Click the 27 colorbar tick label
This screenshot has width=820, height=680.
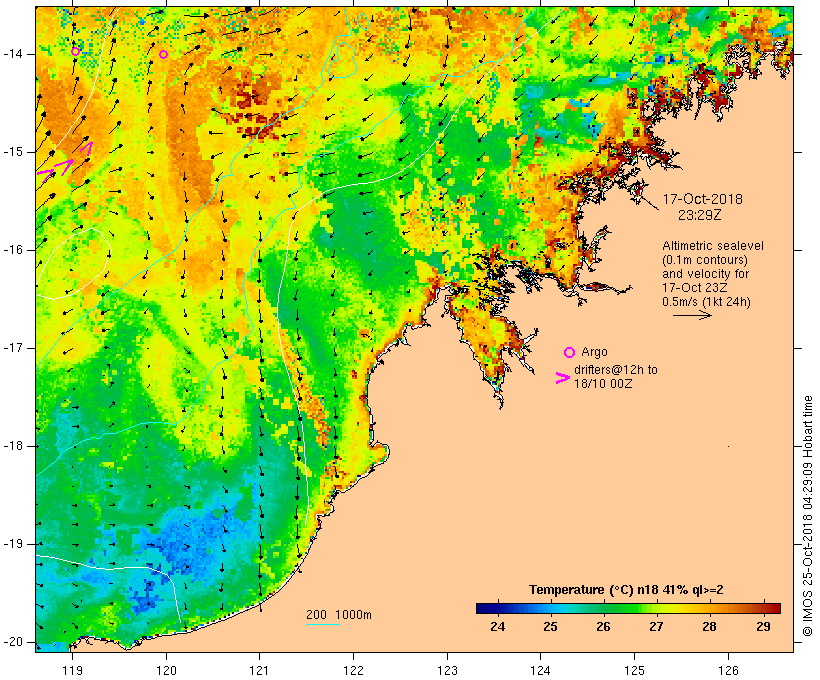(x=656, y=626)
